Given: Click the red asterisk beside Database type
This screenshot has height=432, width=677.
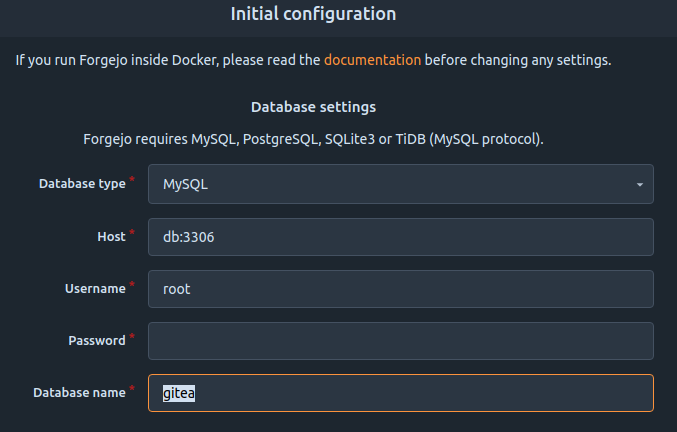Looking at the screenshot, I should click(x=132, y=179).
